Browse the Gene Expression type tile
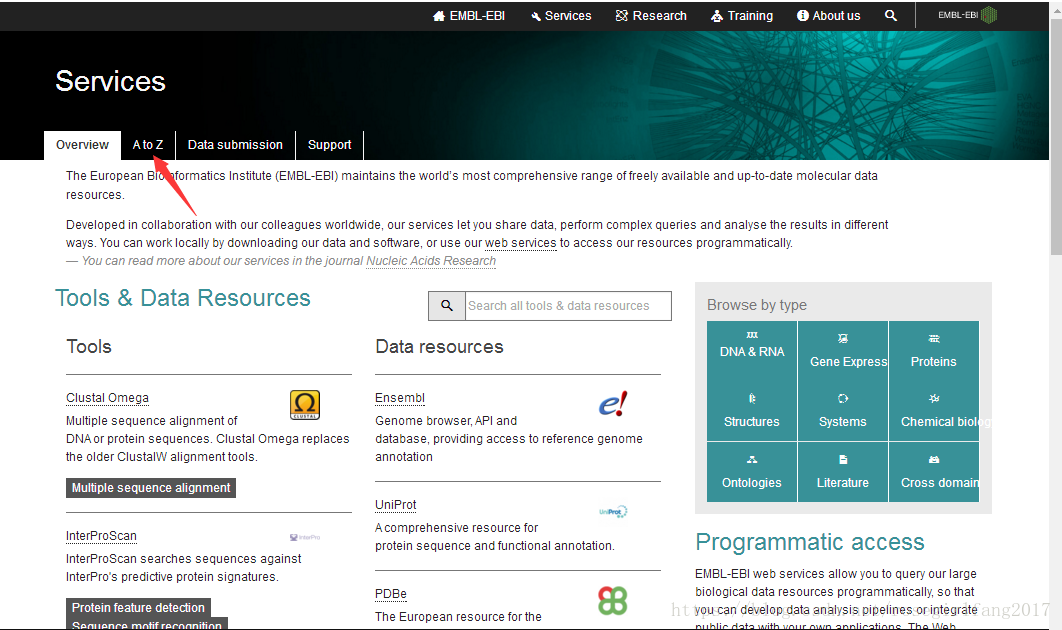The image size is (1062, 630). [x=843, y=351]
